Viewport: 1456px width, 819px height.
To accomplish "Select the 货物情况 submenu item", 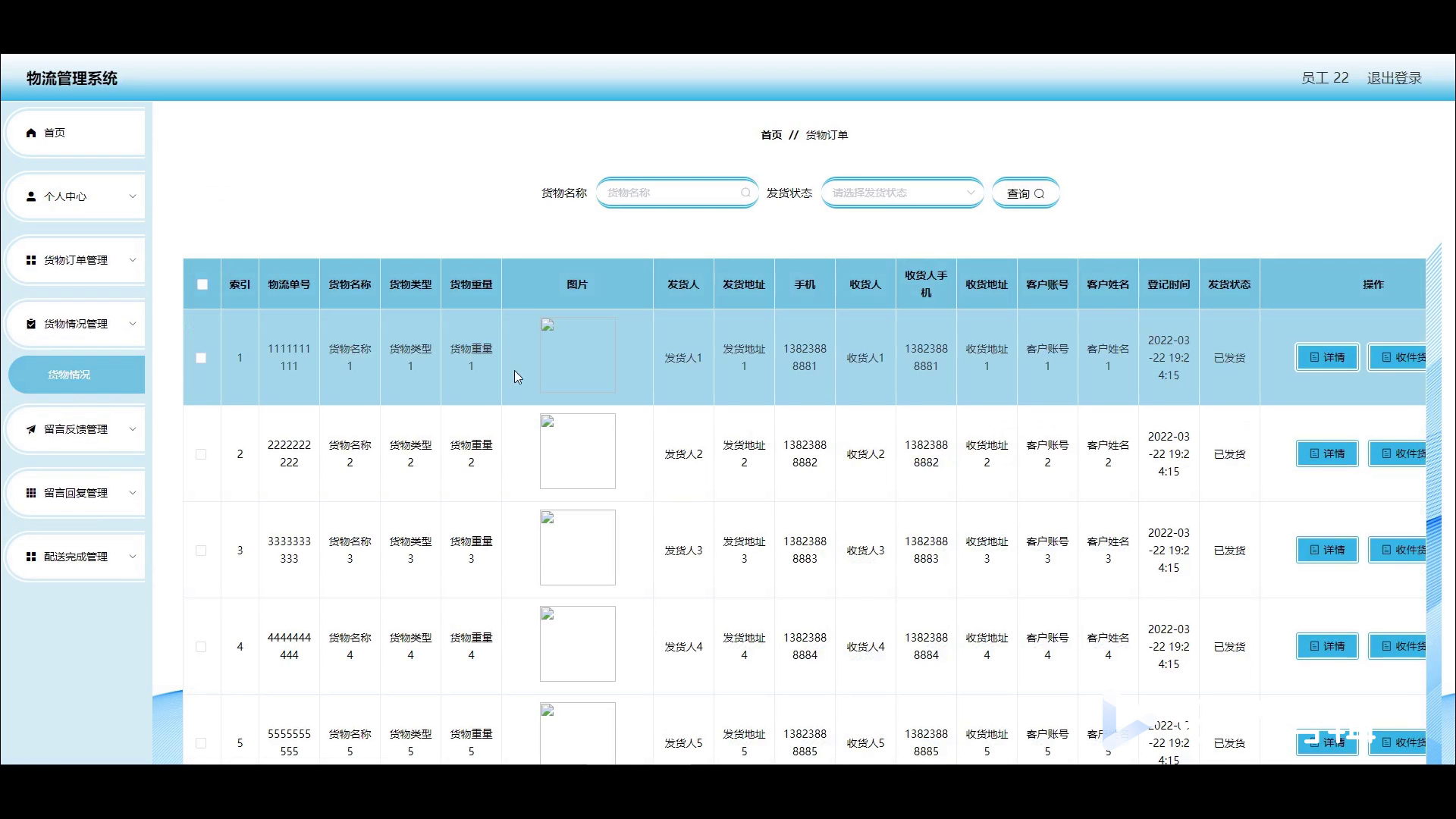I will [x=77, y=375].
